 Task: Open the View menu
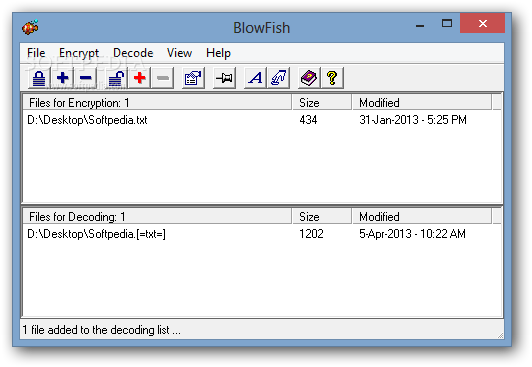click(179, 53)
